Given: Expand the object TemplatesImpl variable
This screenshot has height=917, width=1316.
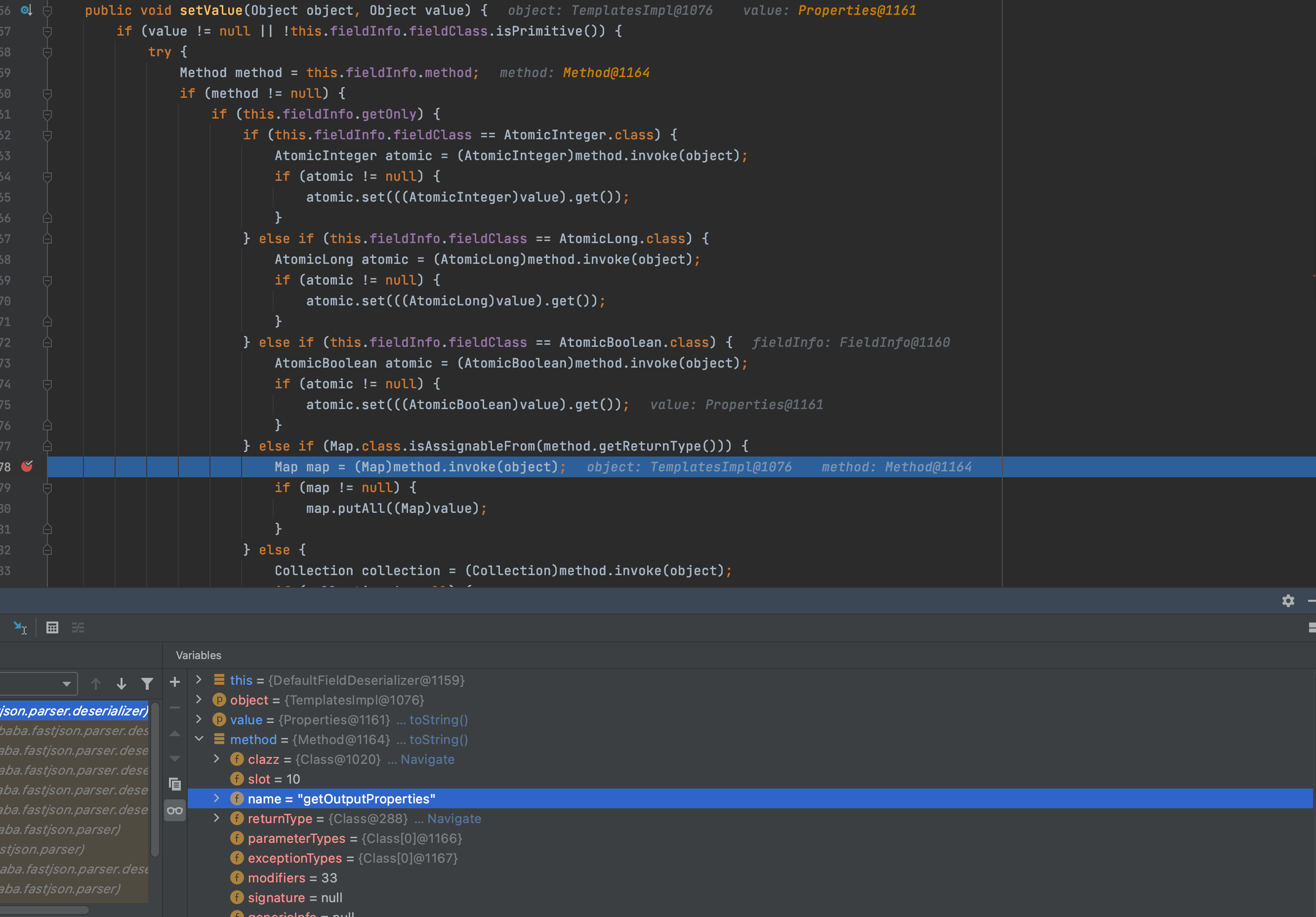Looking at the screenshot, I should tap(199, 700).
